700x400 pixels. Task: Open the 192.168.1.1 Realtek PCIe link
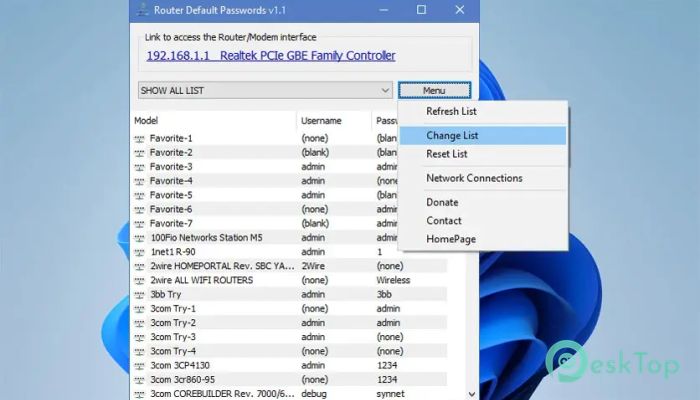(x=271, y=56)
